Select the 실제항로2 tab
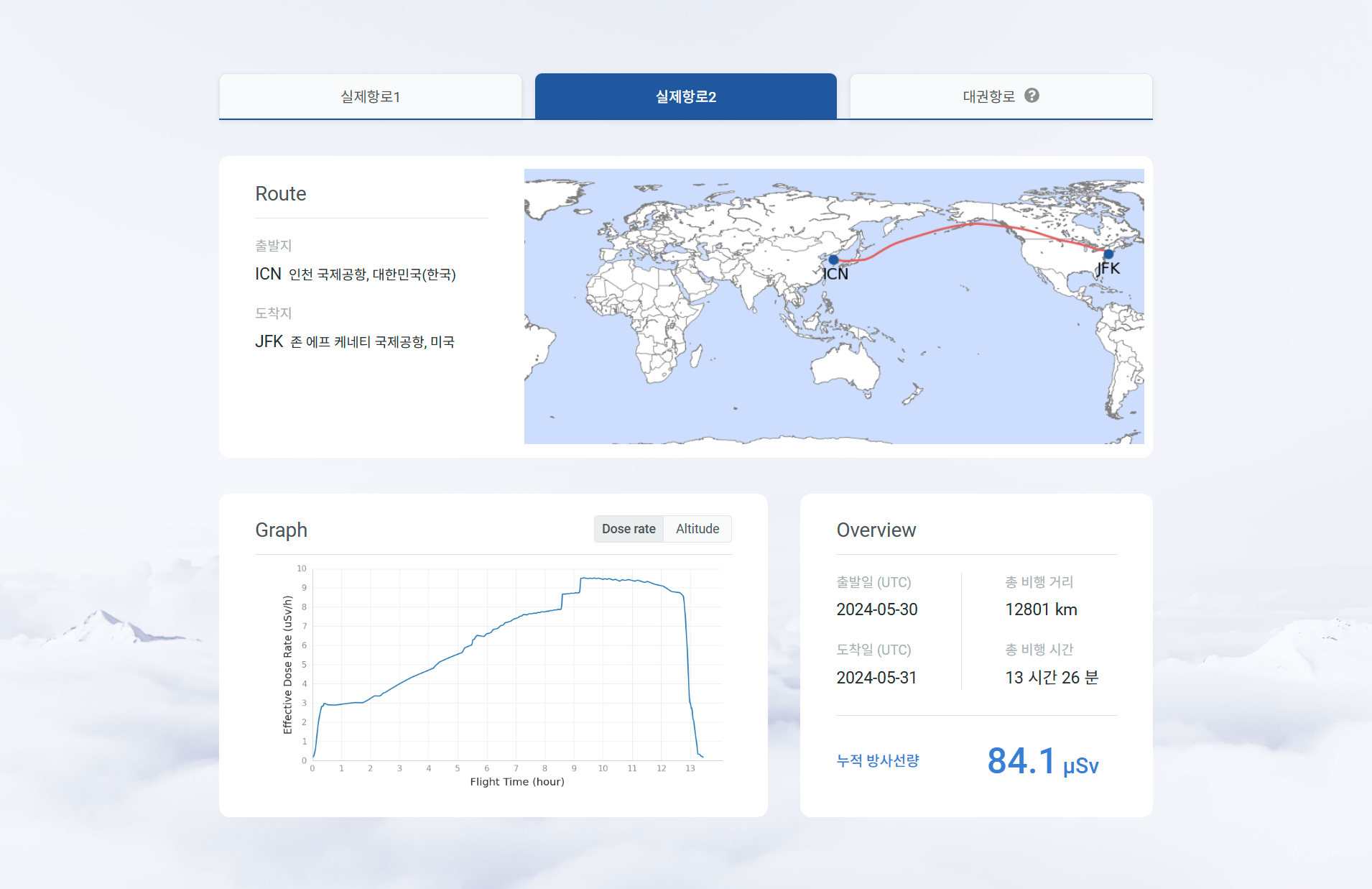 686,96
